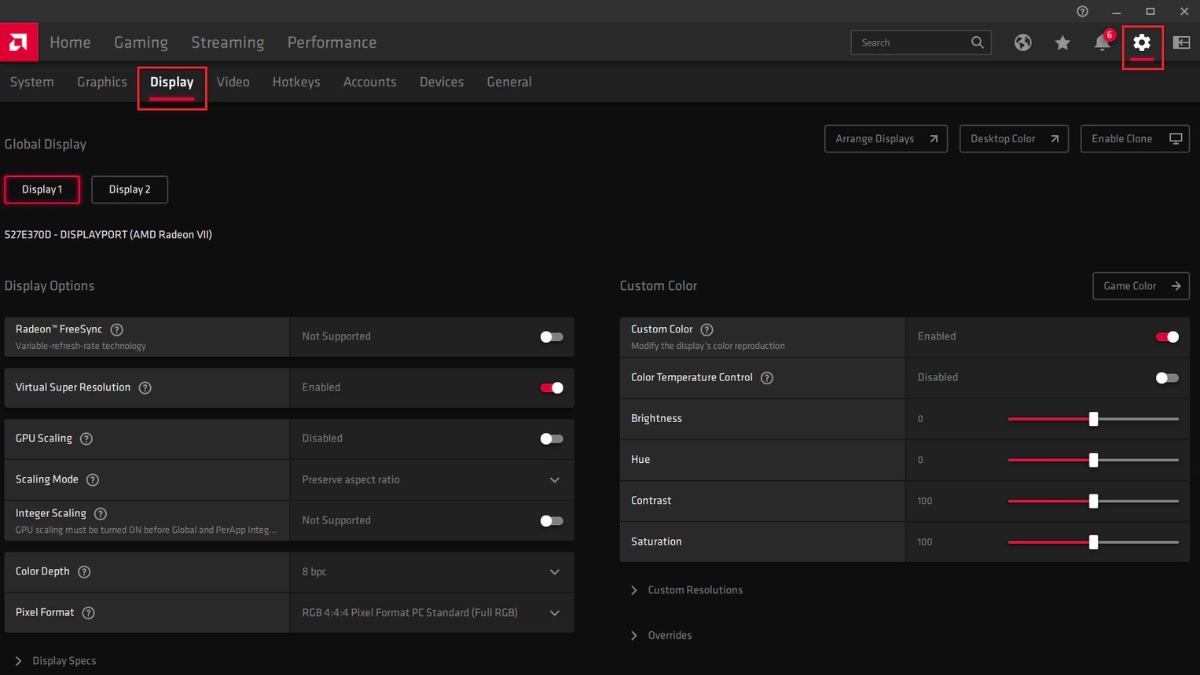Open the favorites star icon
The image size is (1200, 675).
[1062, 43]
